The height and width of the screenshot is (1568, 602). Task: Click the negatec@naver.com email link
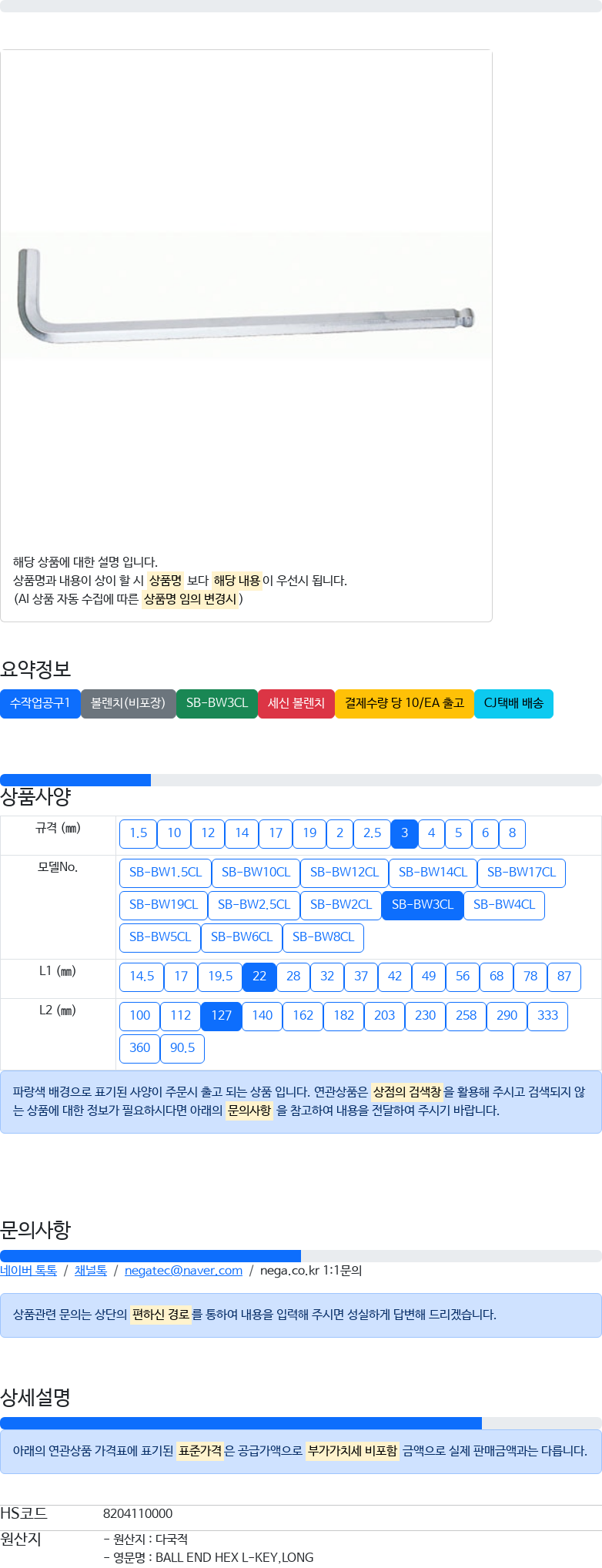183,1271
